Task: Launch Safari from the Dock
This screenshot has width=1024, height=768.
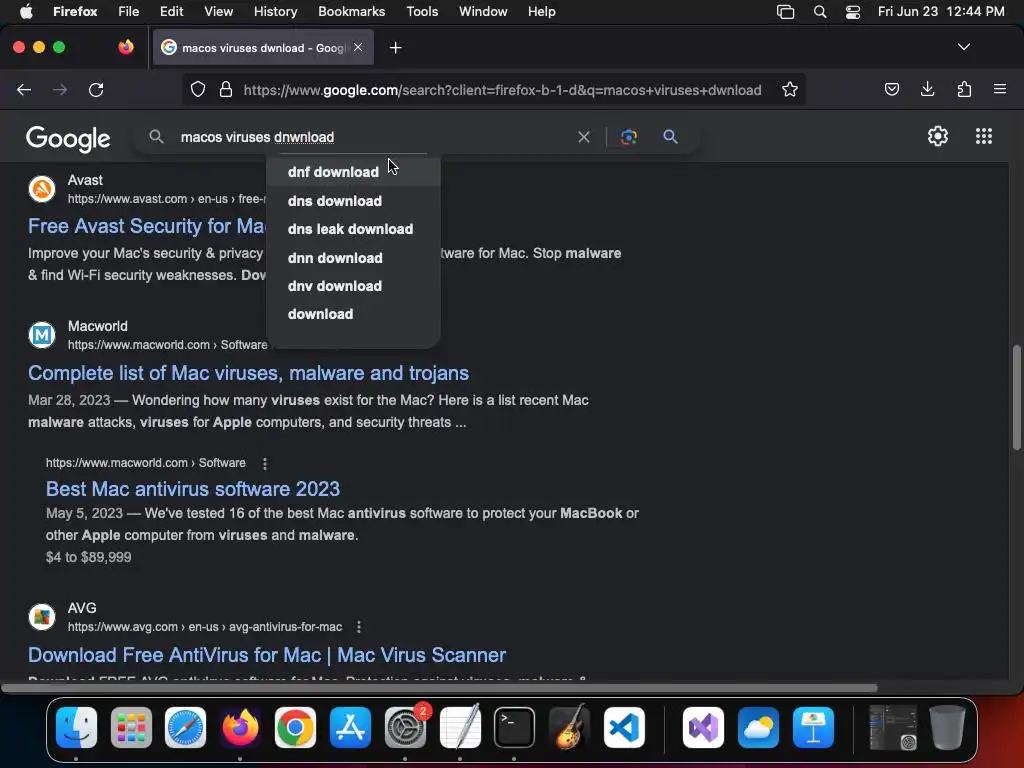Action: [185, 727]
